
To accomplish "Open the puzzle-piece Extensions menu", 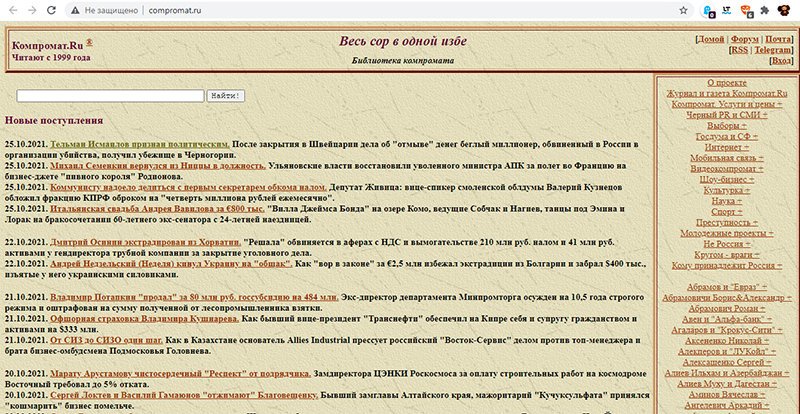I will 764,10.
